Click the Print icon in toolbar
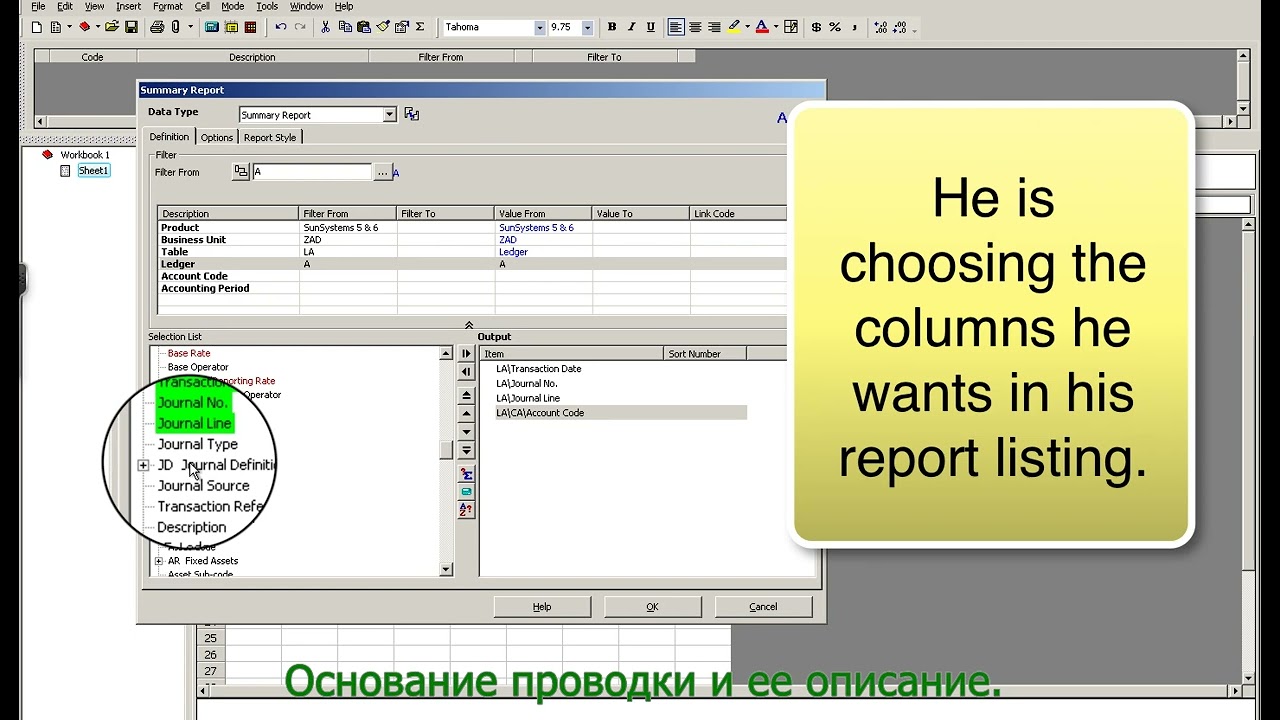 (157, 27)
